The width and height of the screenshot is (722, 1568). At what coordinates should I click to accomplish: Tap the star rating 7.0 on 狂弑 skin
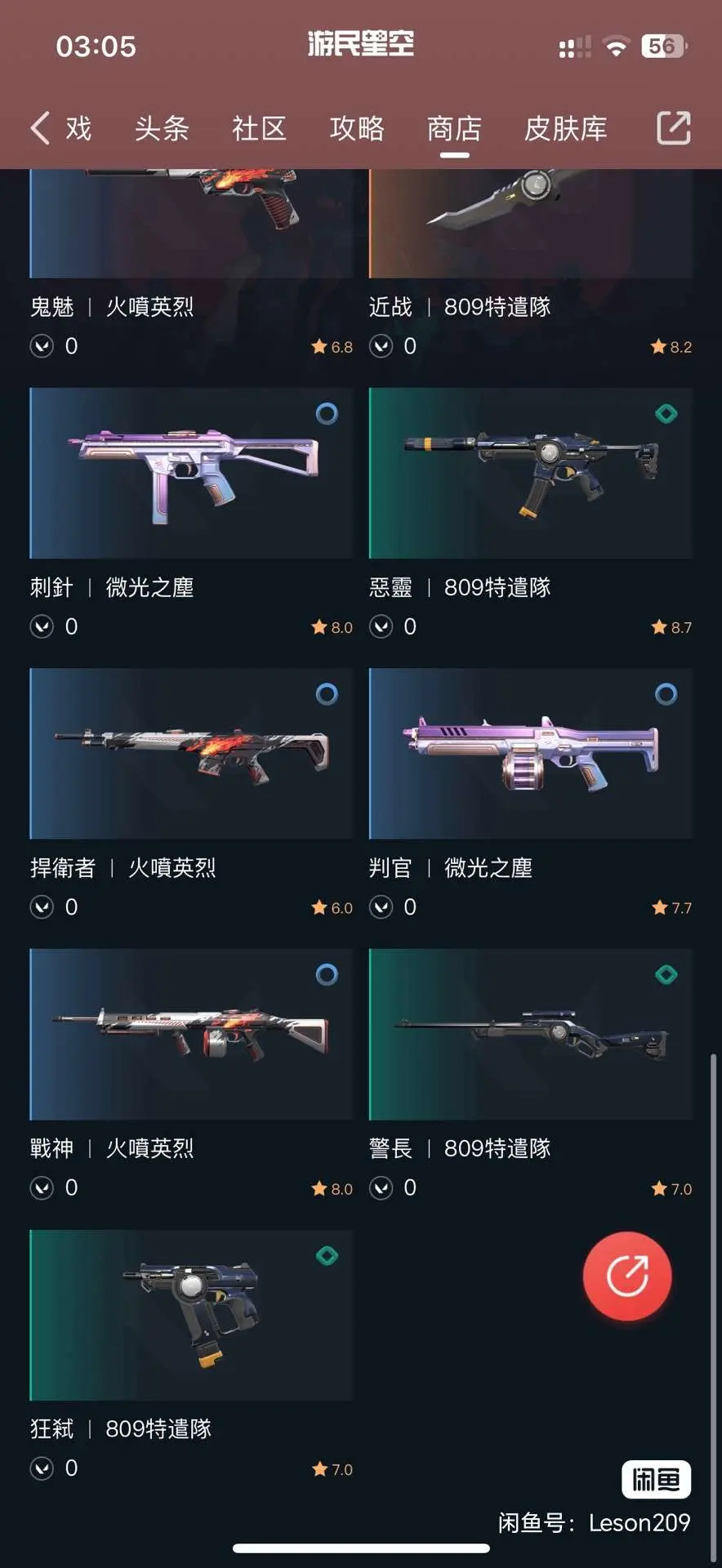coord(332,1469)
